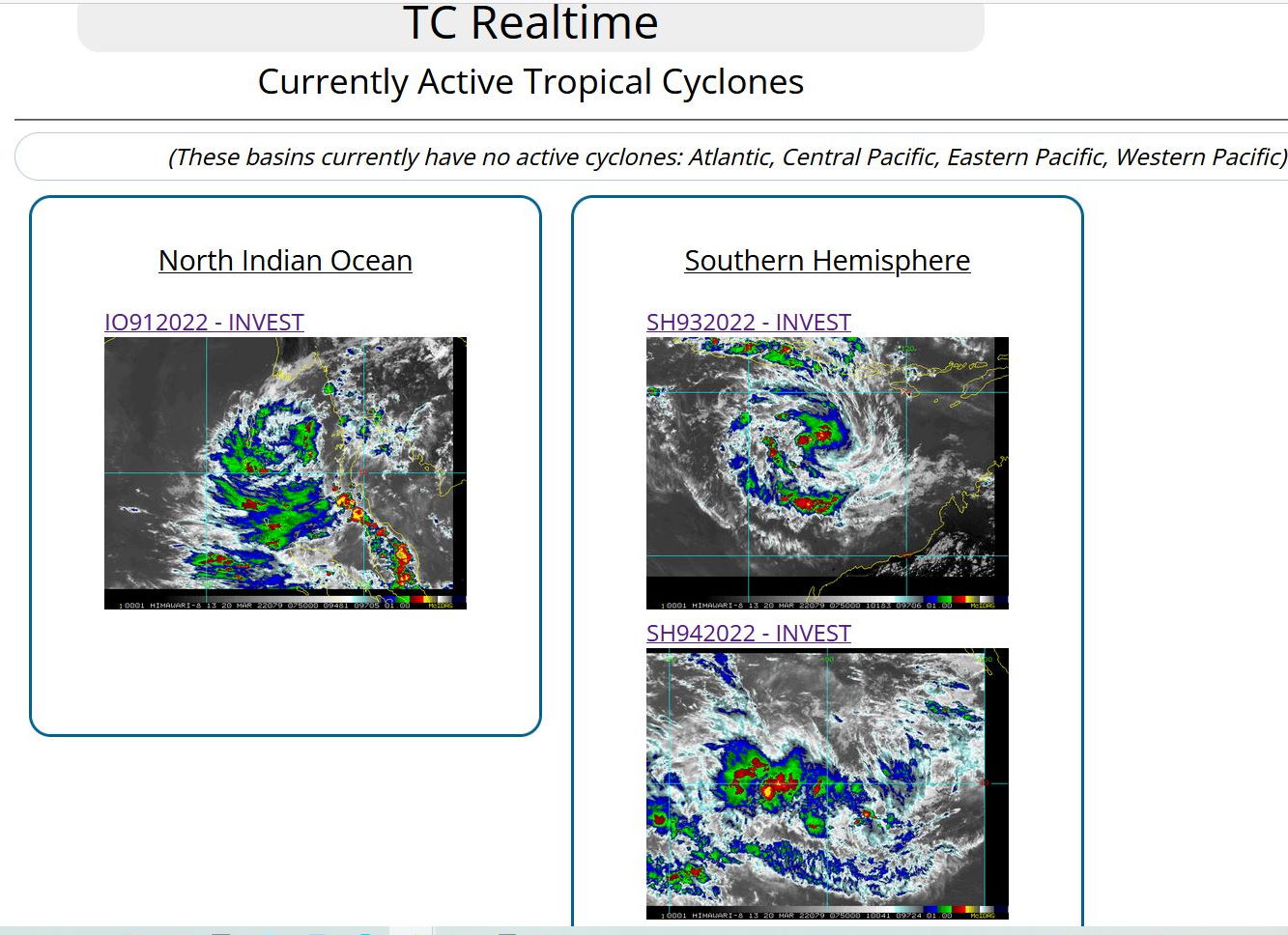Click the TC Realtime page title
Image resolution: width=1288 pixels, height=935 pixels.
[530, 23]
